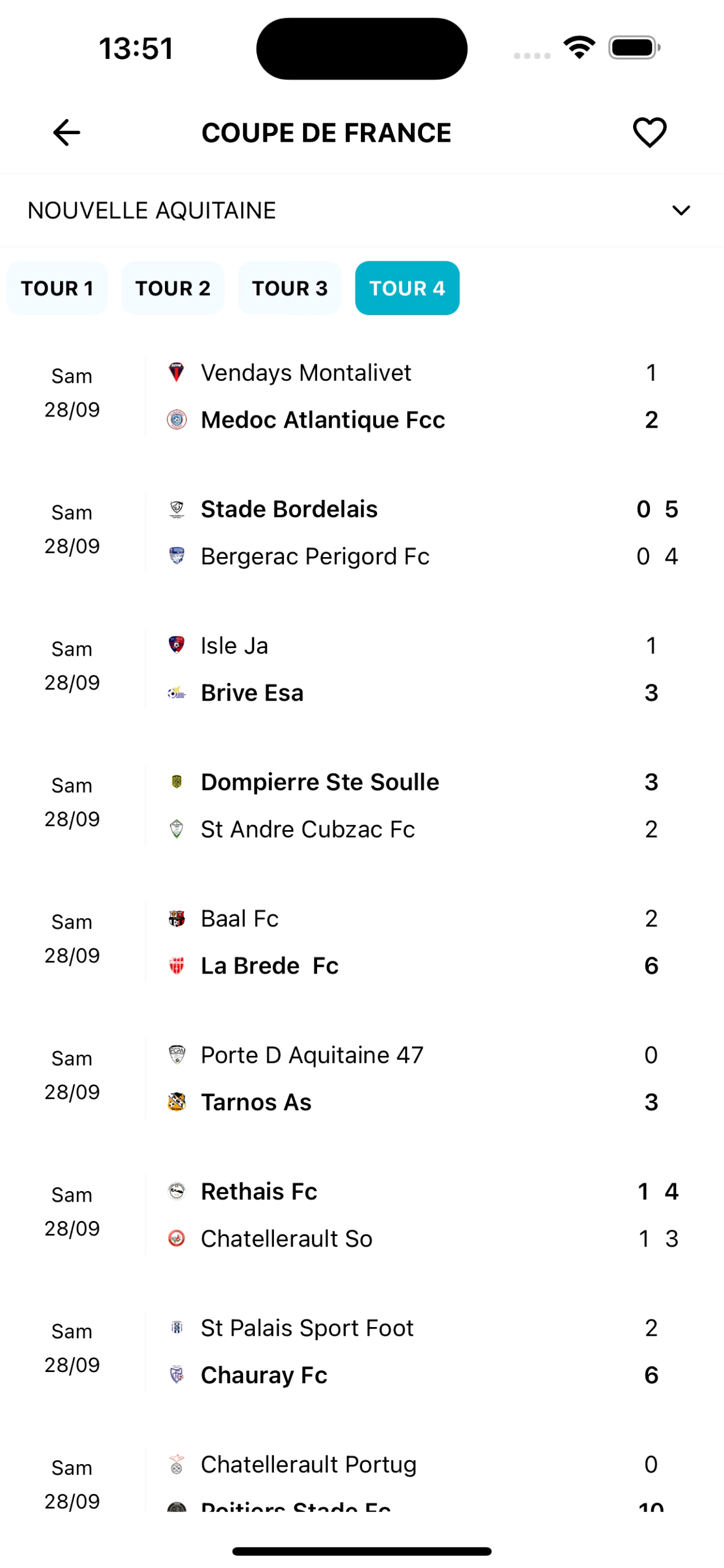Viewport: 724px width, 1568px height.
Task: Open the Bergerac Perigord Fc team
Action: pyautogui.click(x=315, y=556)
